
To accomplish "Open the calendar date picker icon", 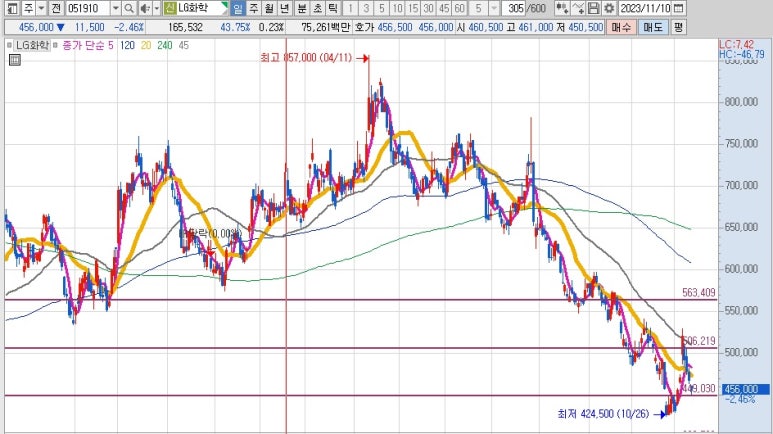I will pos(679,8).
